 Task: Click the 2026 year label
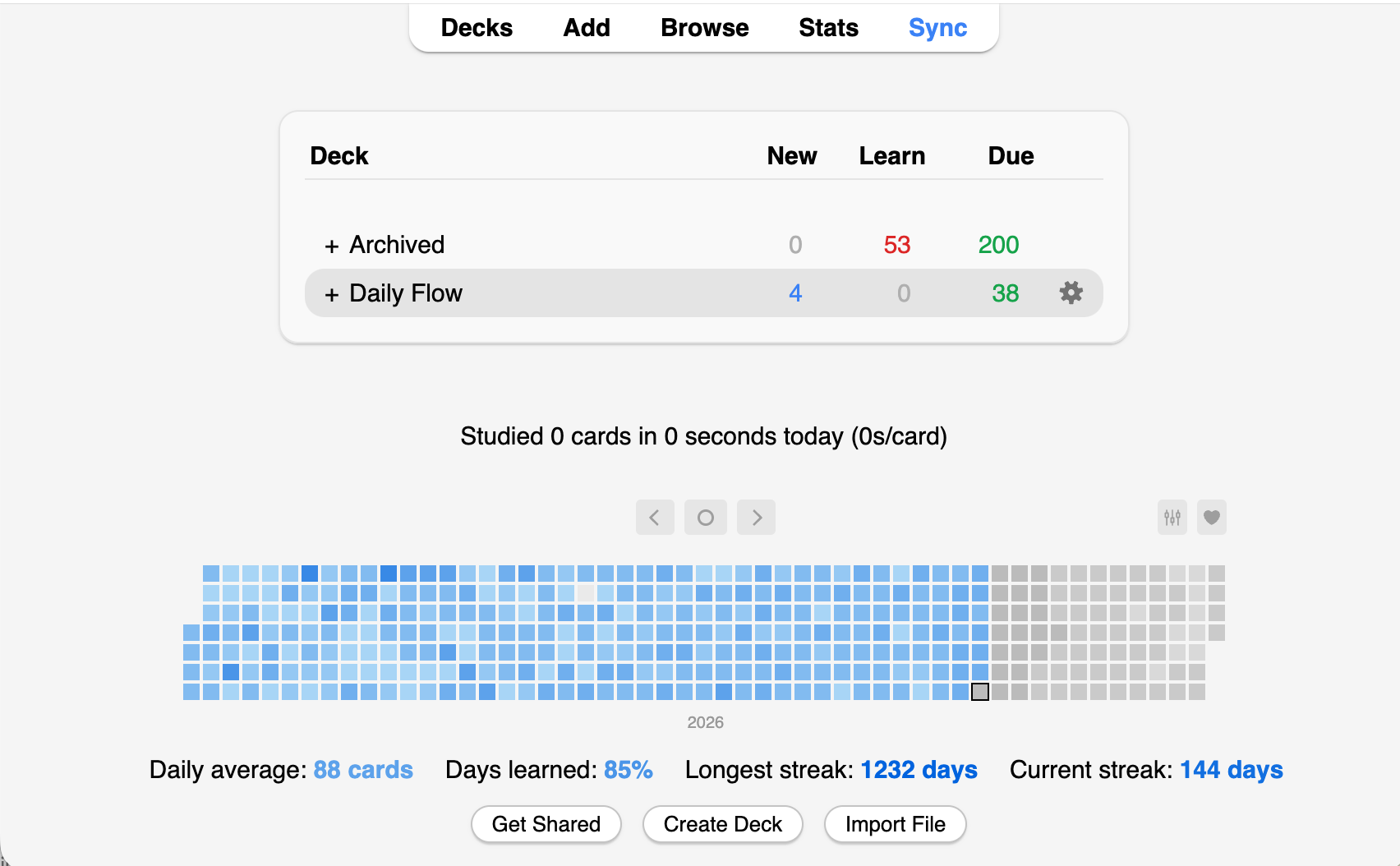[705, 722]
